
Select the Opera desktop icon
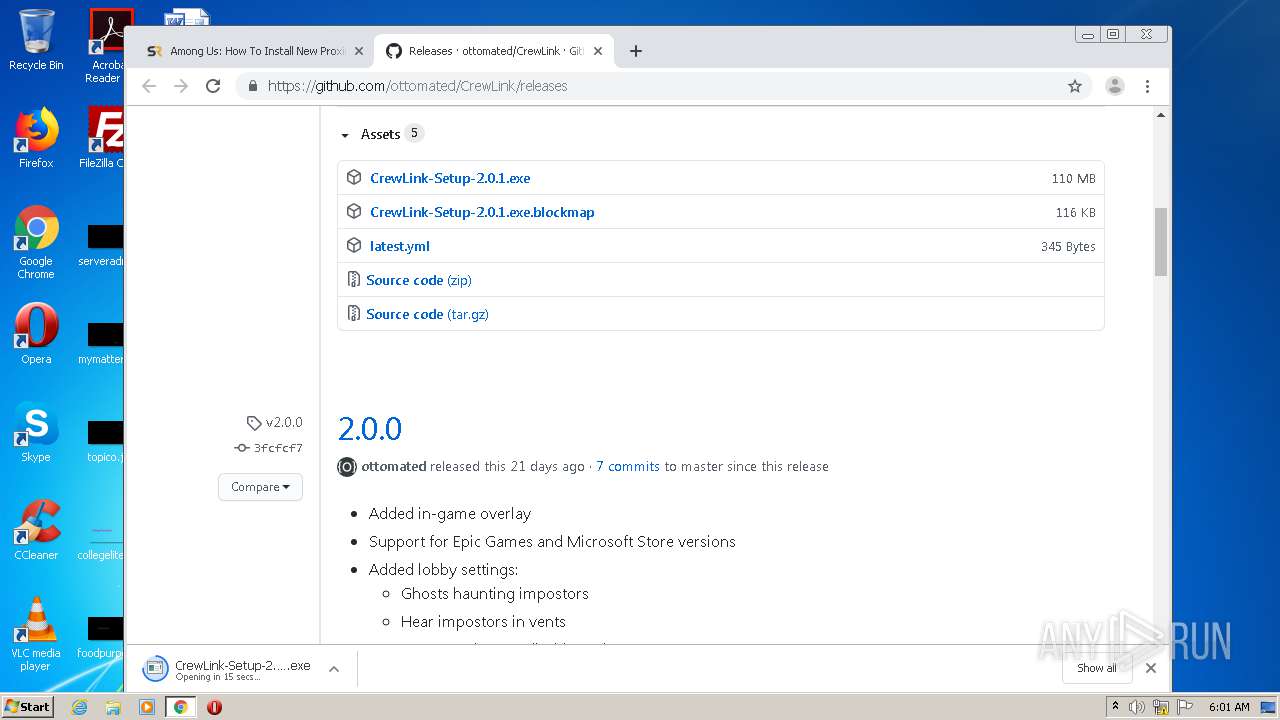36,334
